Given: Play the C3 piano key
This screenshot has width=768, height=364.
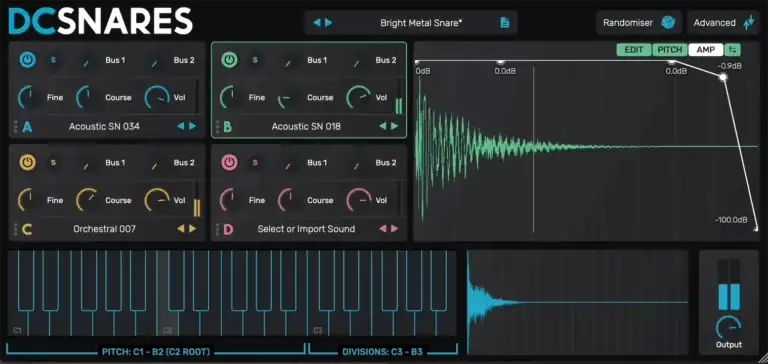Looking at the screenshot, I should 317,323.
